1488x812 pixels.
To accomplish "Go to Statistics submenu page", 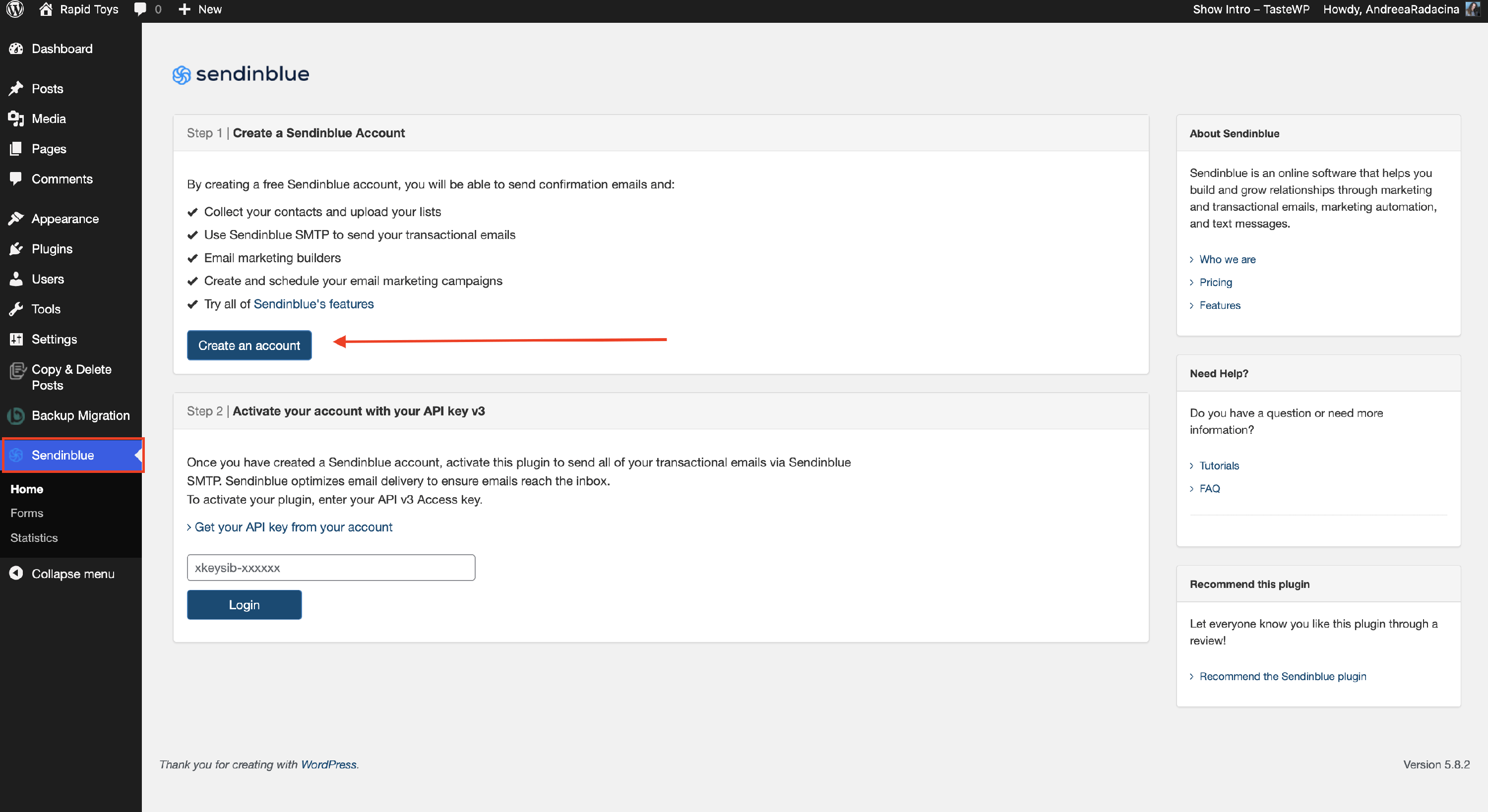I will click(34, 538).
